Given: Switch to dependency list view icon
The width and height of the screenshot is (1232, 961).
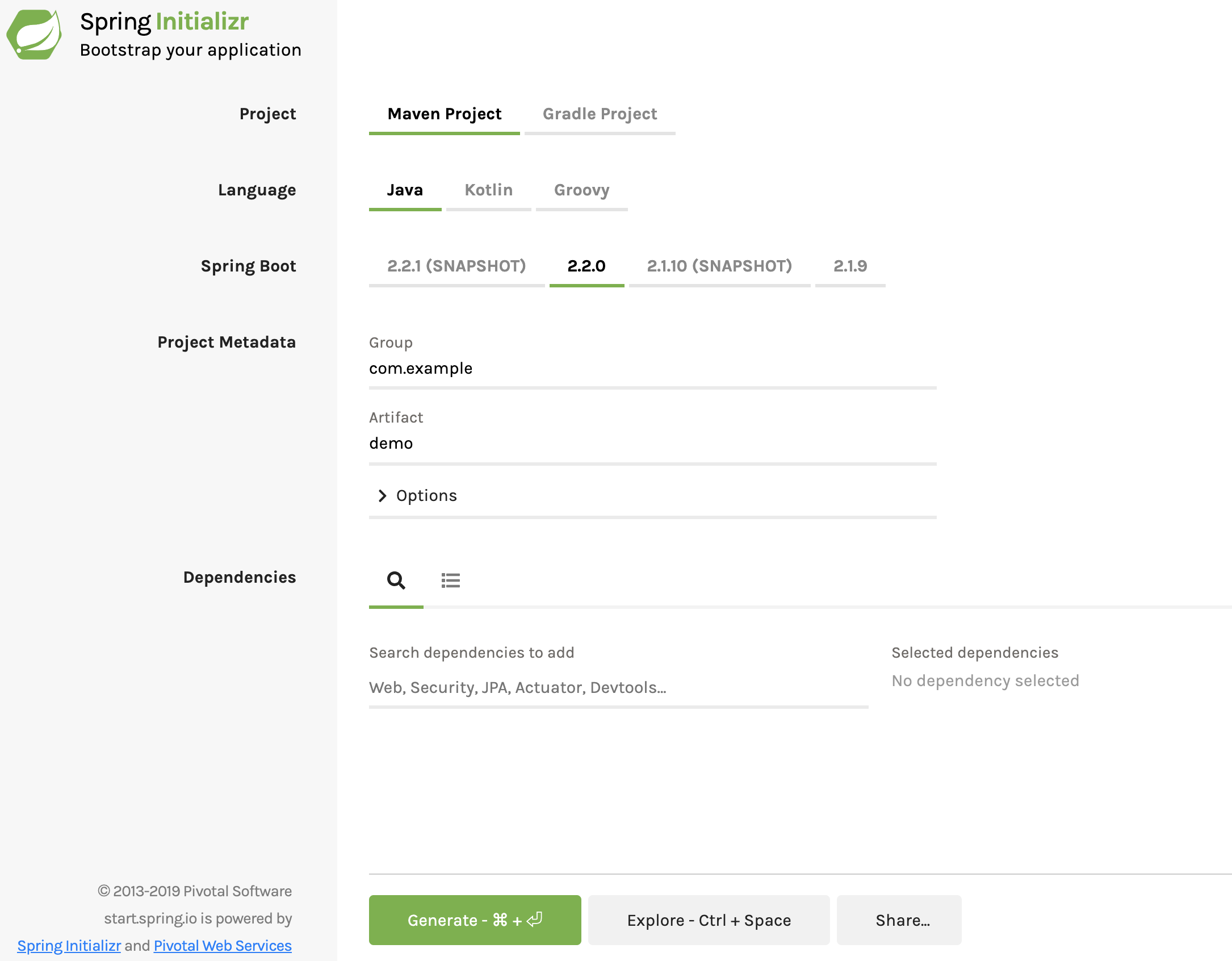Looking at the screenshot, I should point(450,580).
